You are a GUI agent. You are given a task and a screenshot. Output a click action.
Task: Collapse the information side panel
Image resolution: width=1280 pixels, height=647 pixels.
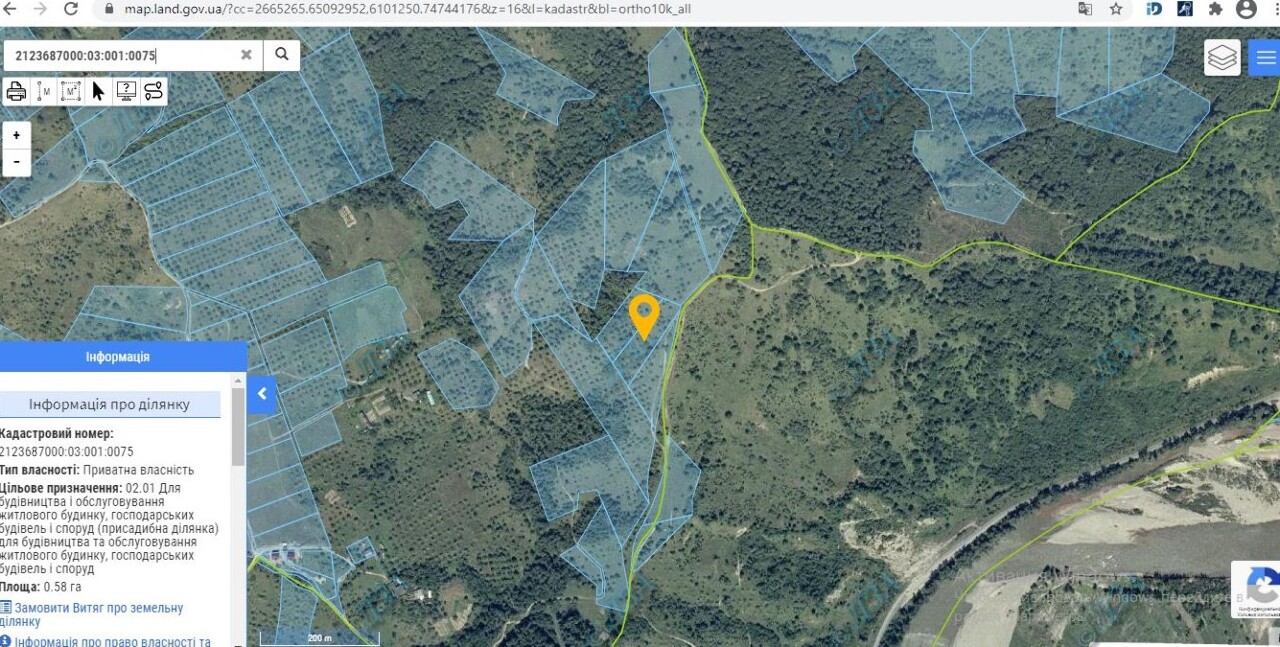pos(261,394)
